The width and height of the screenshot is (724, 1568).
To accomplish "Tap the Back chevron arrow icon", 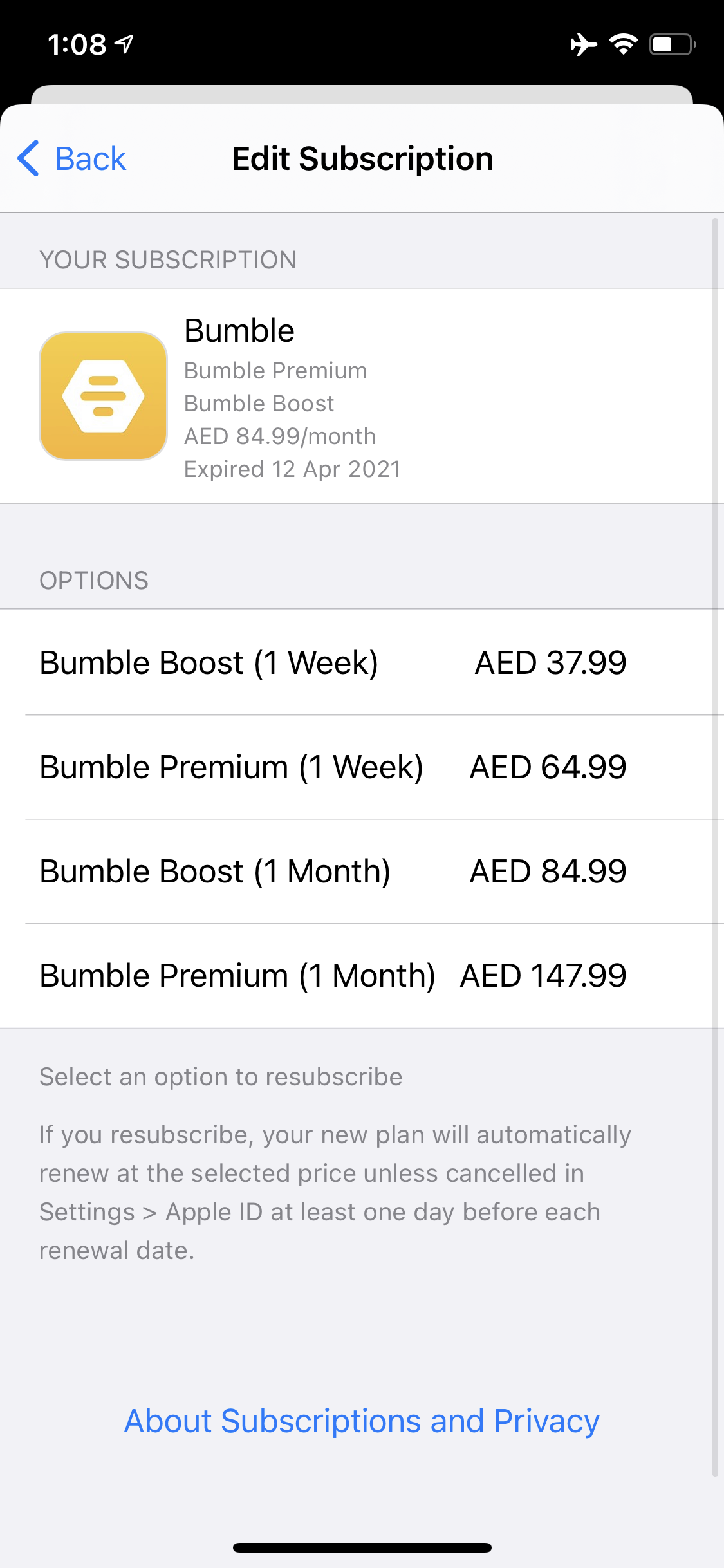I will tap(28, 158).
